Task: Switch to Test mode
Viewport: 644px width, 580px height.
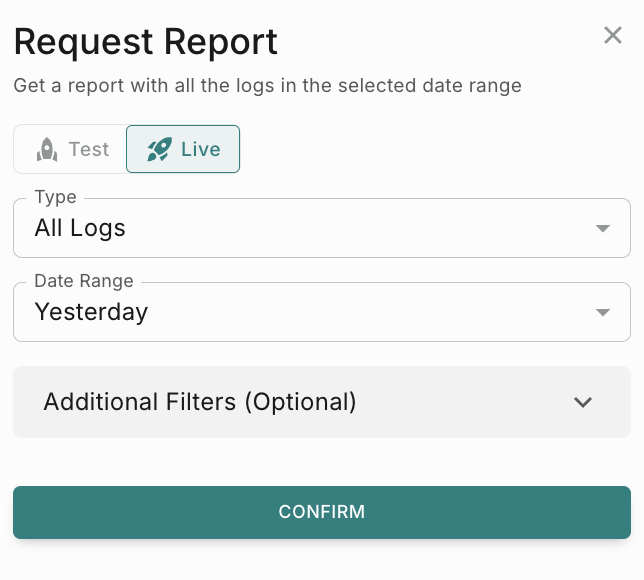Action: 70,150
